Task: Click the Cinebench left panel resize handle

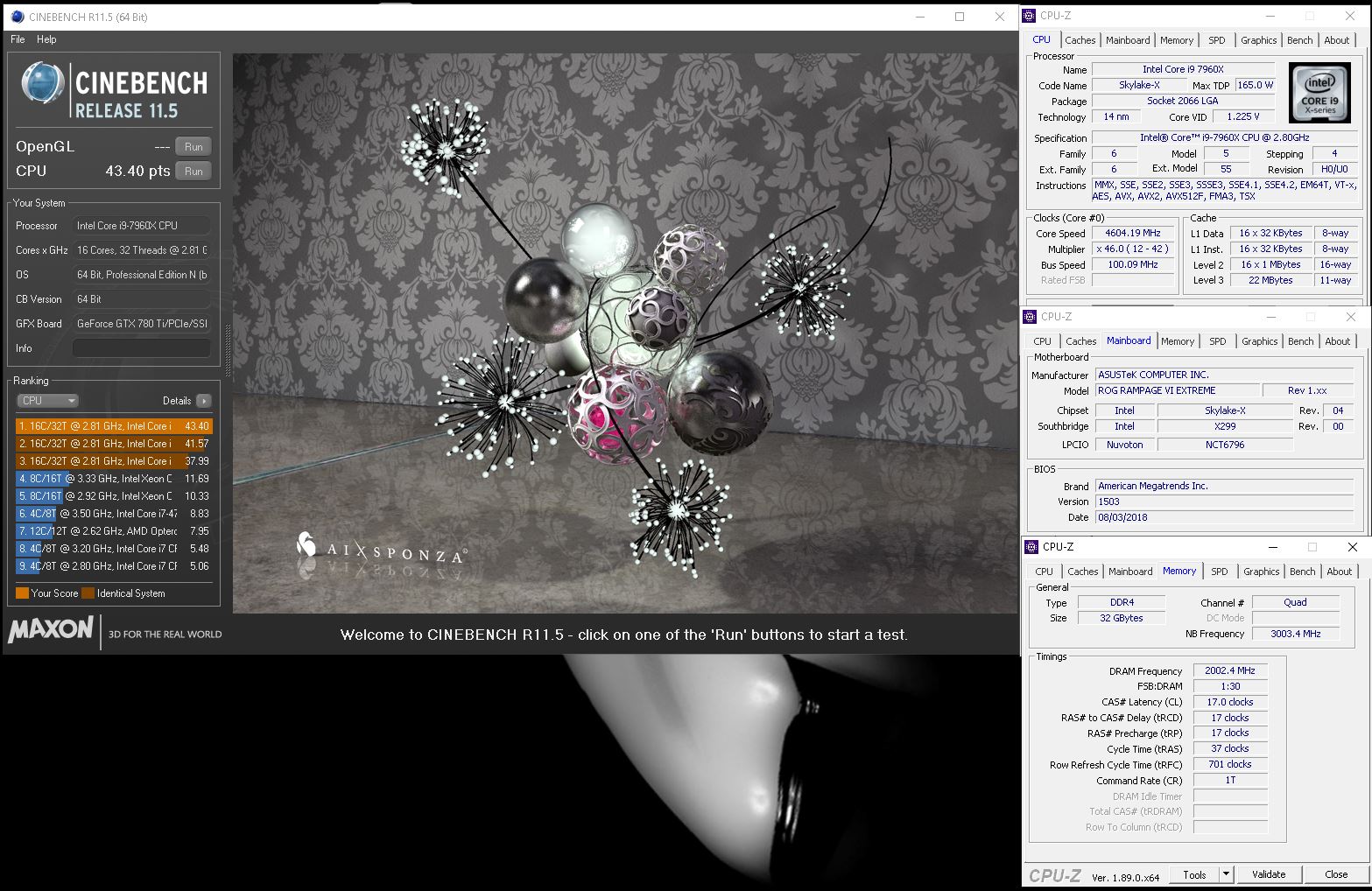Action: click(x=228, y=350)
